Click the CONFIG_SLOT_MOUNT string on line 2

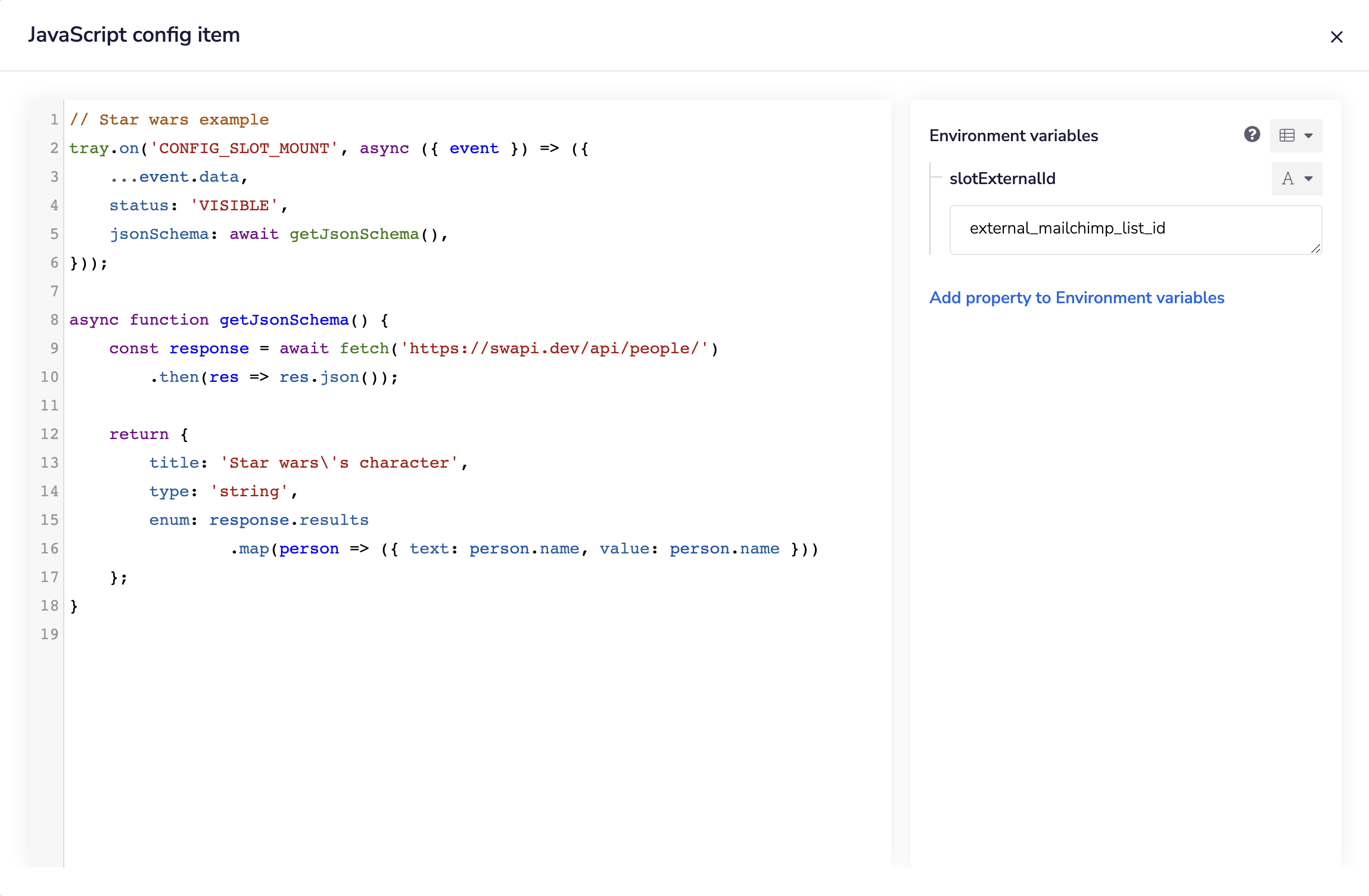click(244, 148)
